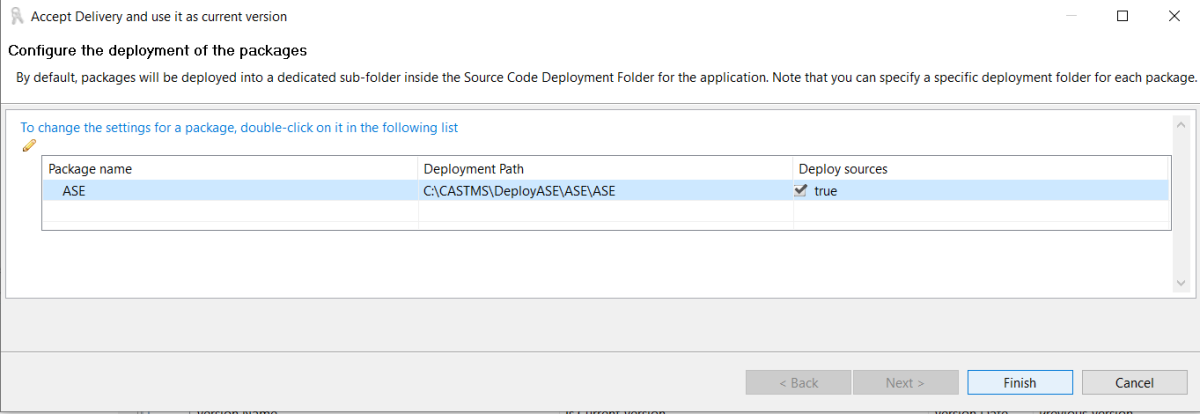This screenshot has height=414, width=1200.
Task: Click the Next button
Action: (x=905, y=383)
